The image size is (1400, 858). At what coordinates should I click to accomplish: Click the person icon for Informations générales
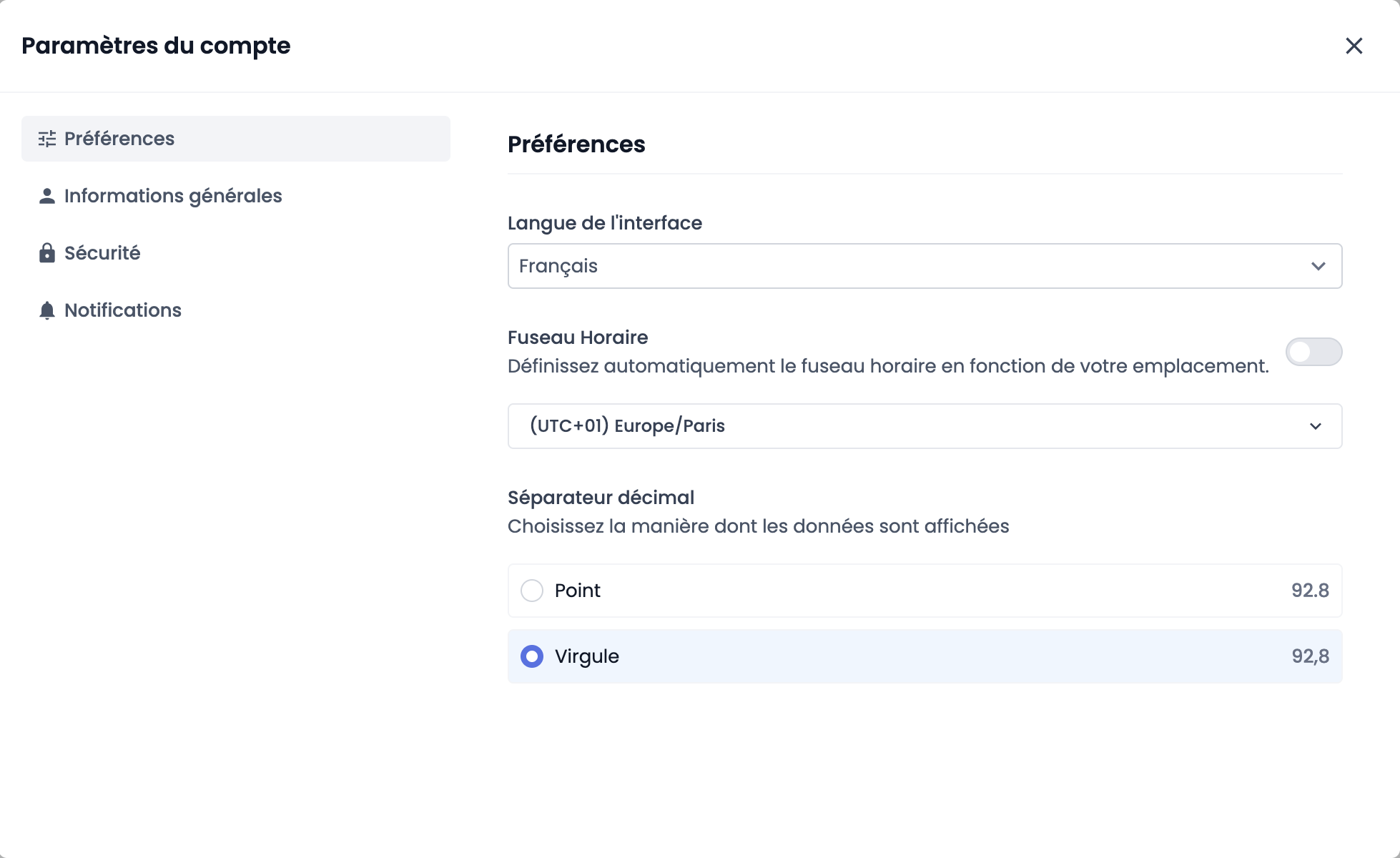point(47,196)
